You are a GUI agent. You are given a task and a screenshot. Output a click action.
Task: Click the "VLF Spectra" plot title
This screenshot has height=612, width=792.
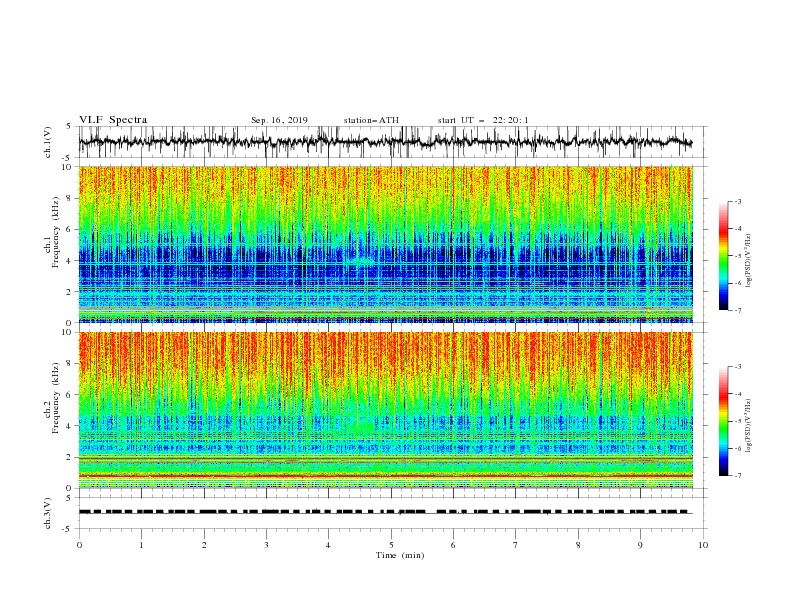tap(113, 120)
